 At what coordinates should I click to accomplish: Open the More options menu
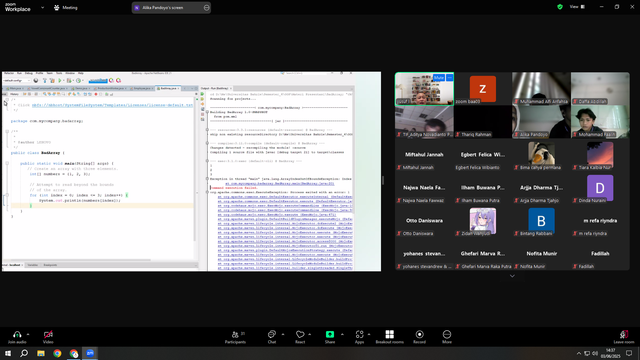(x=447, y=337)
